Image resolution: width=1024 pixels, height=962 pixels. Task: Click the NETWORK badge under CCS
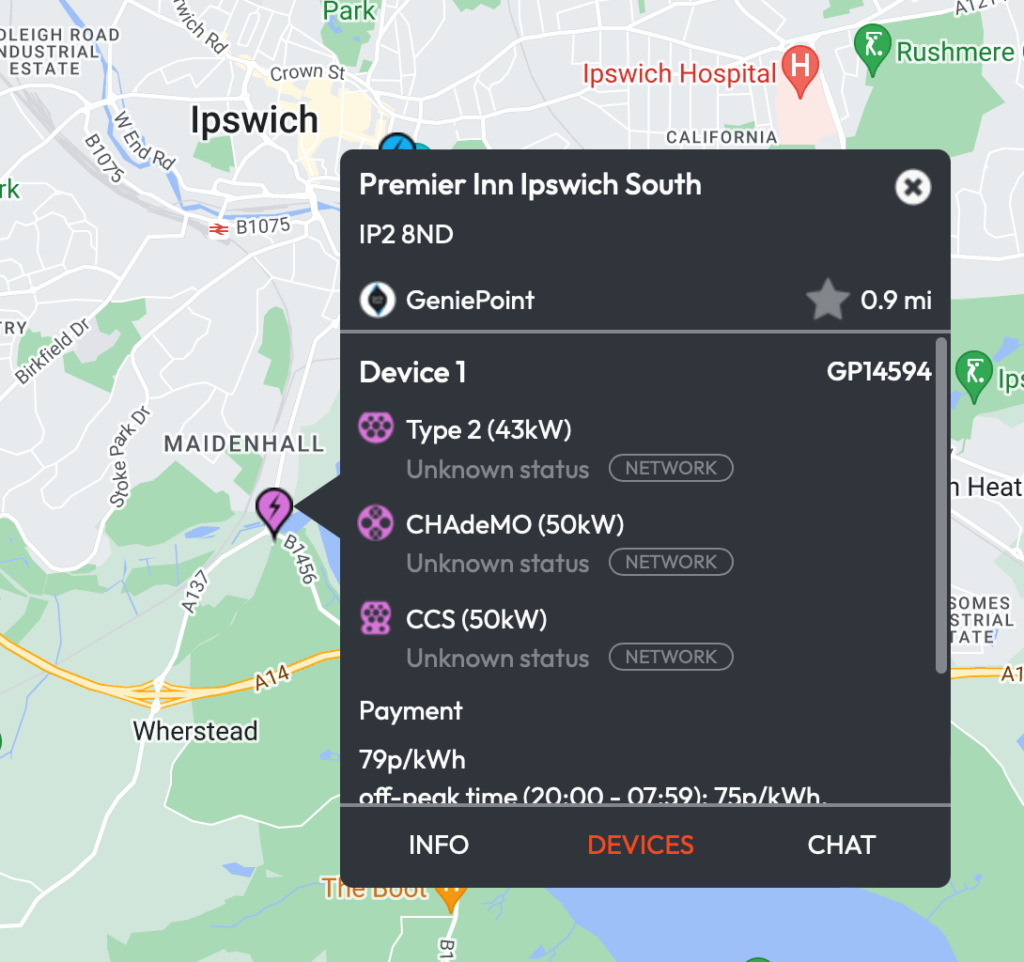(x=671, y=657)
